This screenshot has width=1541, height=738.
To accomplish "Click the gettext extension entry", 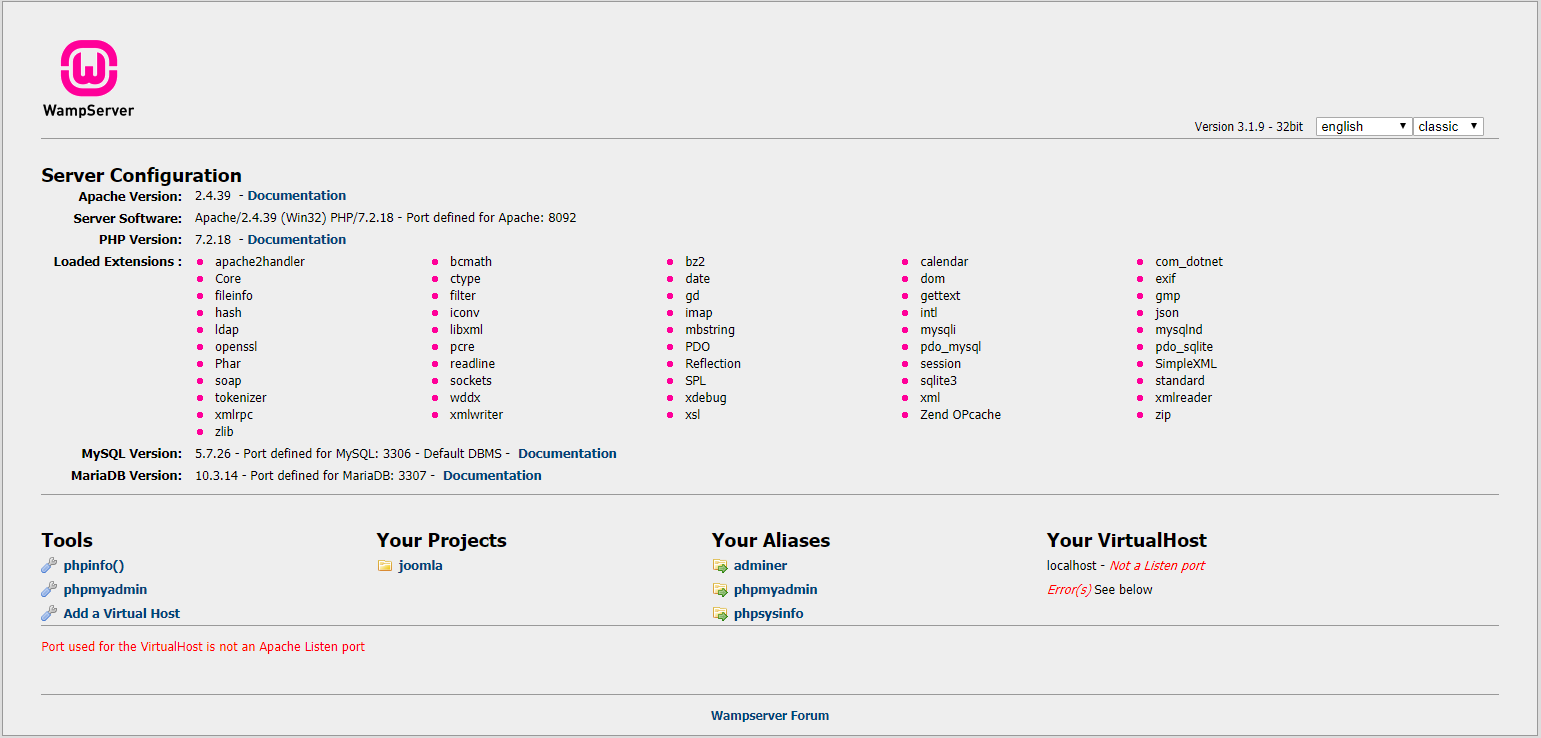I will (940, 296).
